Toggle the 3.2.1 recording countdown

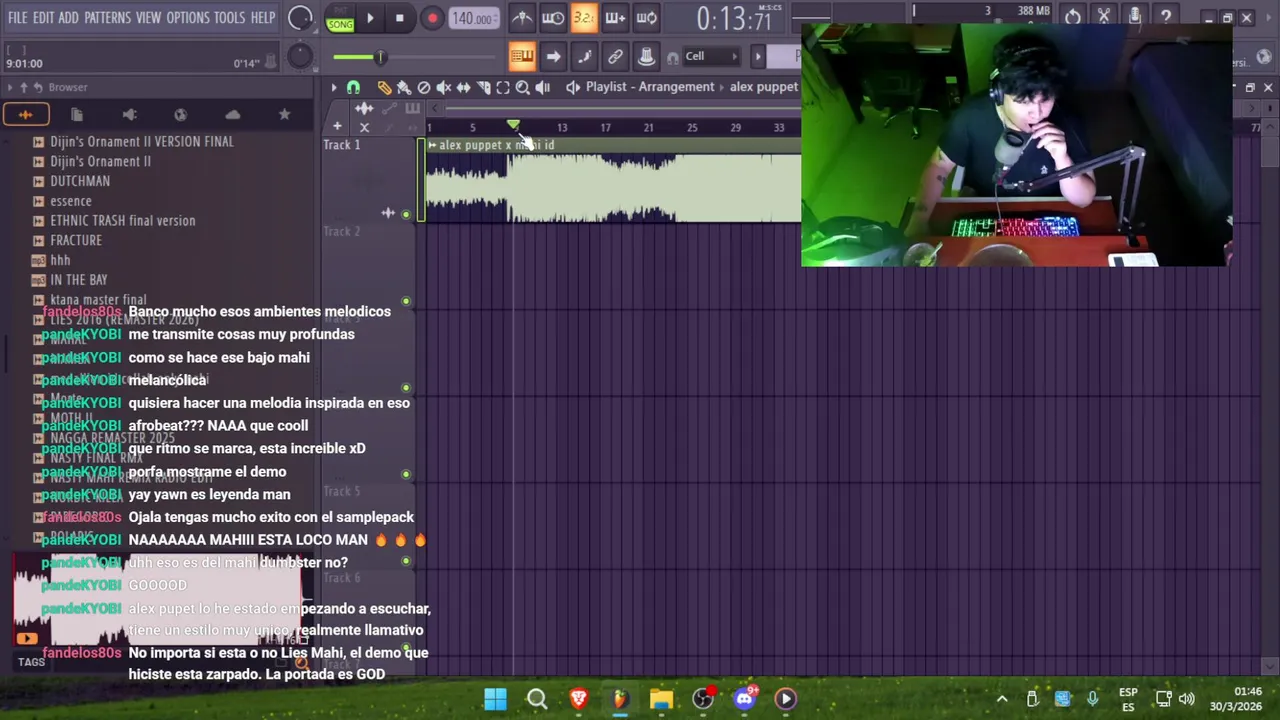point(584,17)
